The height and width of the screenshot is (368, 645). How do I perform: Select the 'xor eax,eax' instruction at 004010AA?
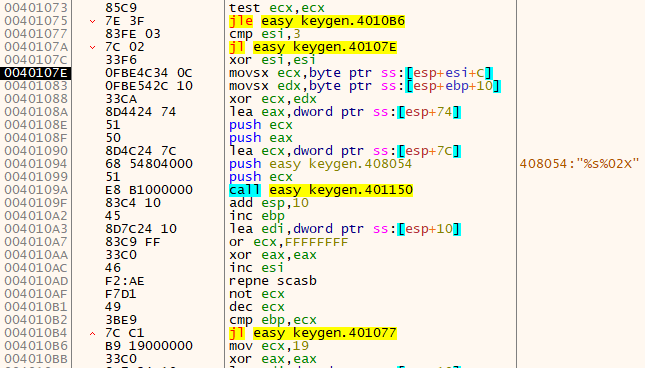(273, 255)
